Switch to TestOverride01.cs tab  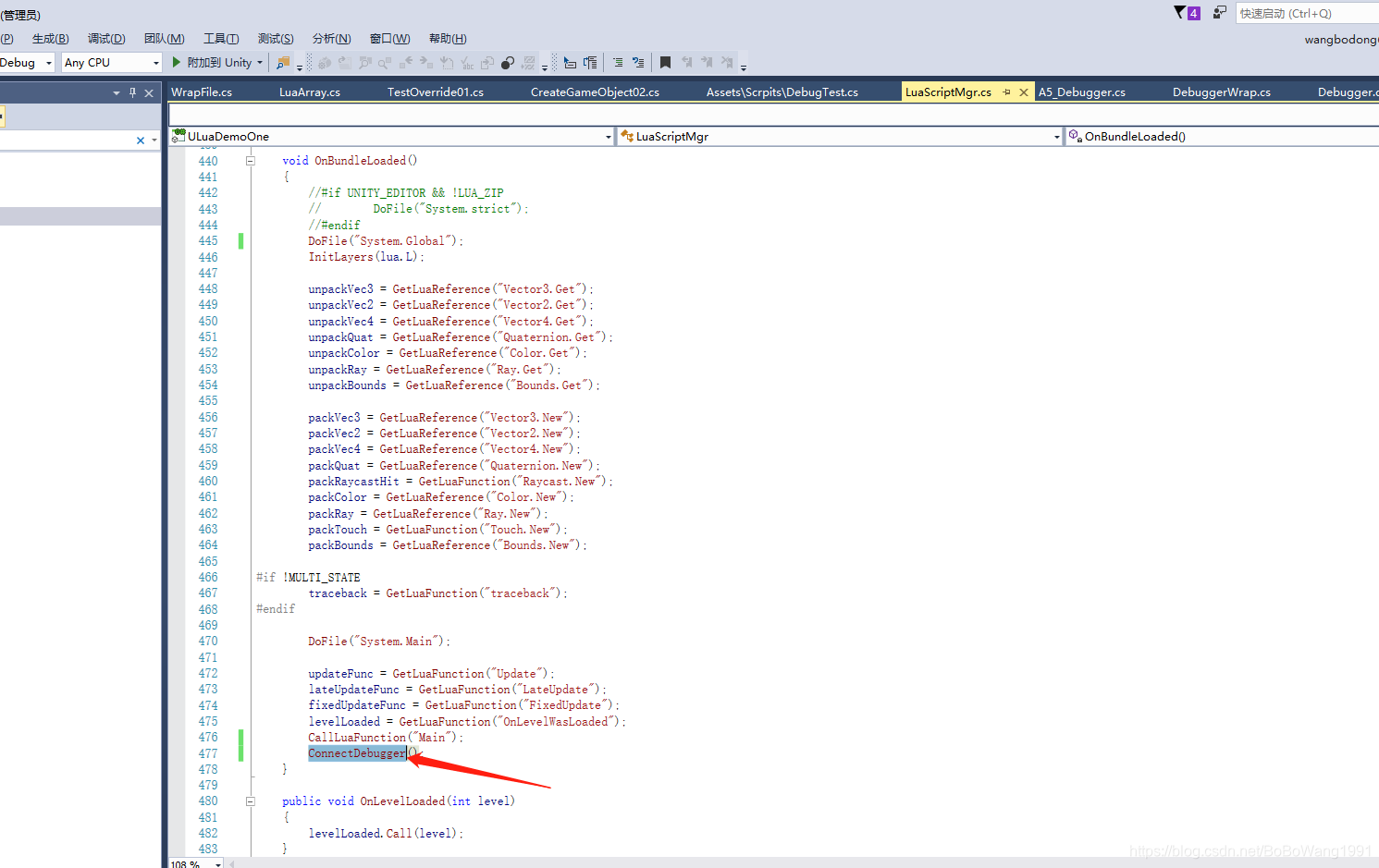pyautogui.click(x=436, y=92)
